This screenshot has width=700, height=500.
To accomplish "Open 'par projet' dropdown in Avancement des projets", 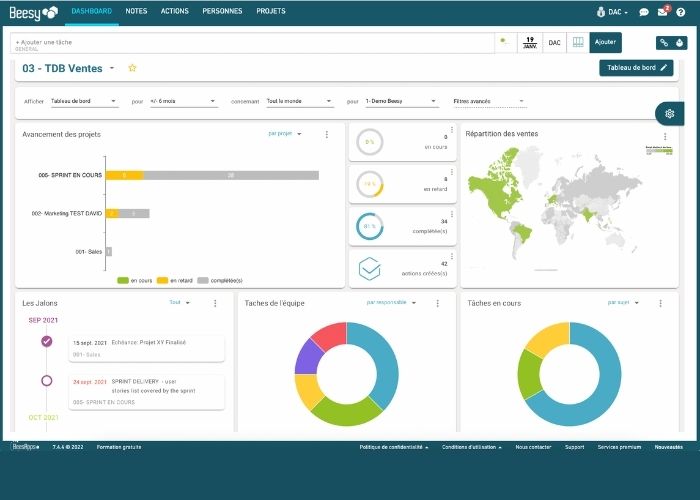I will click(285, 133).
